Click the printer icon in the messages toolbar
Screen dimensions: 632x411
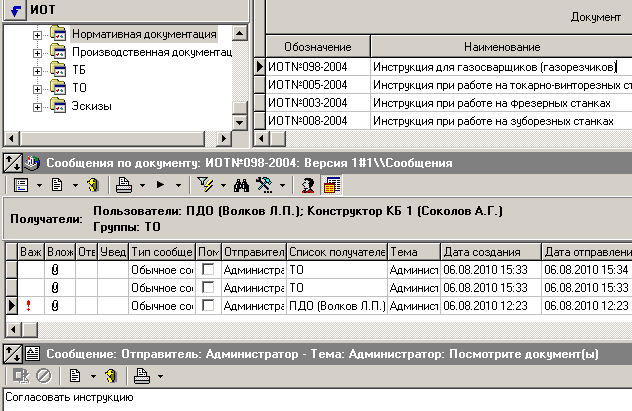(x=123, y=185)
